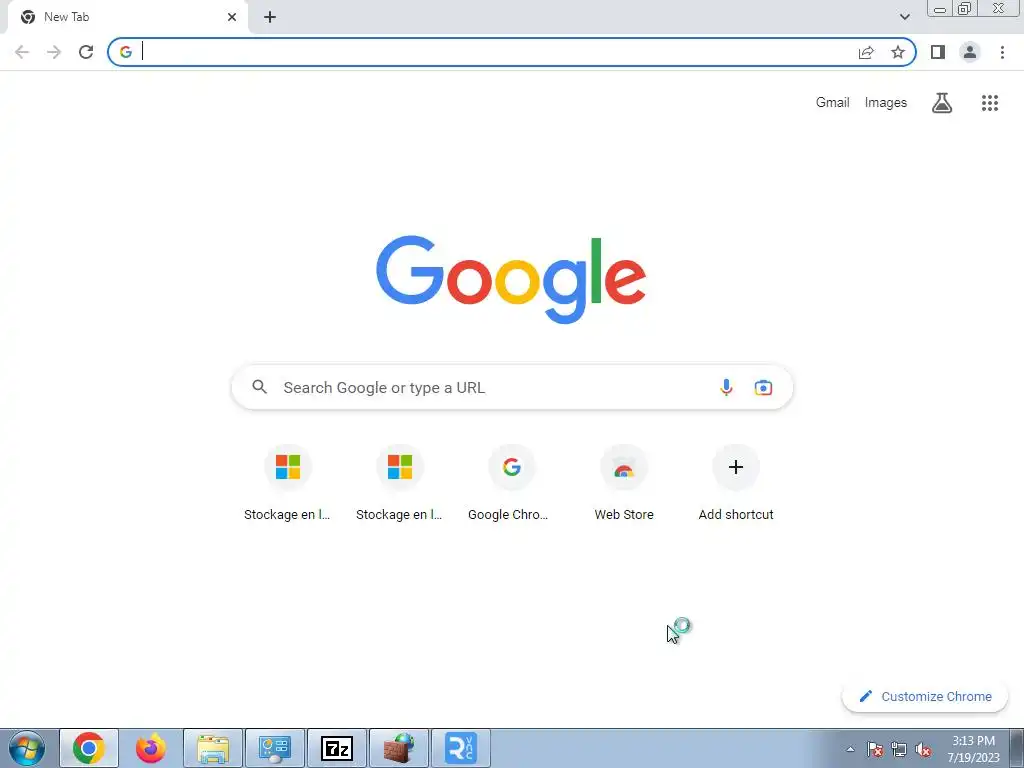Click magnifier icon in search box
This screenshot has height=768, width=1024.
coord(260,387)
